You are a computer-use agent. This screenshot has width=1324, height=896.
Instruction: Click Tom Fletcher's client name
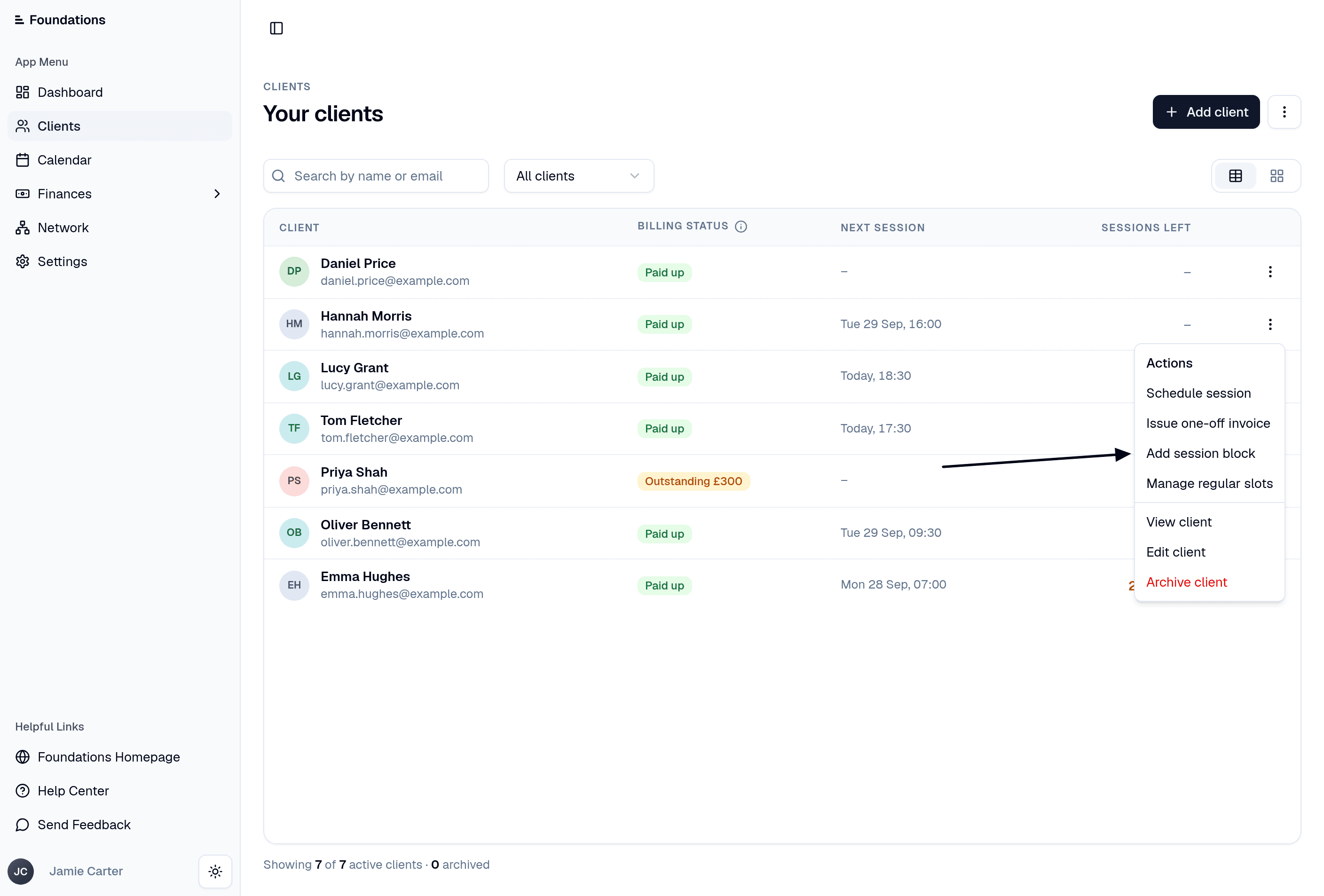click(361, 420)
